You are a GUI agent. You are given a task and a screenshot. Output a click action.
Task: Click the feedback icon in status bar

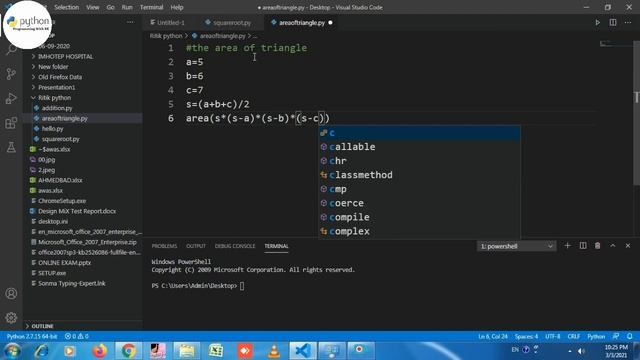click(616, 336)
